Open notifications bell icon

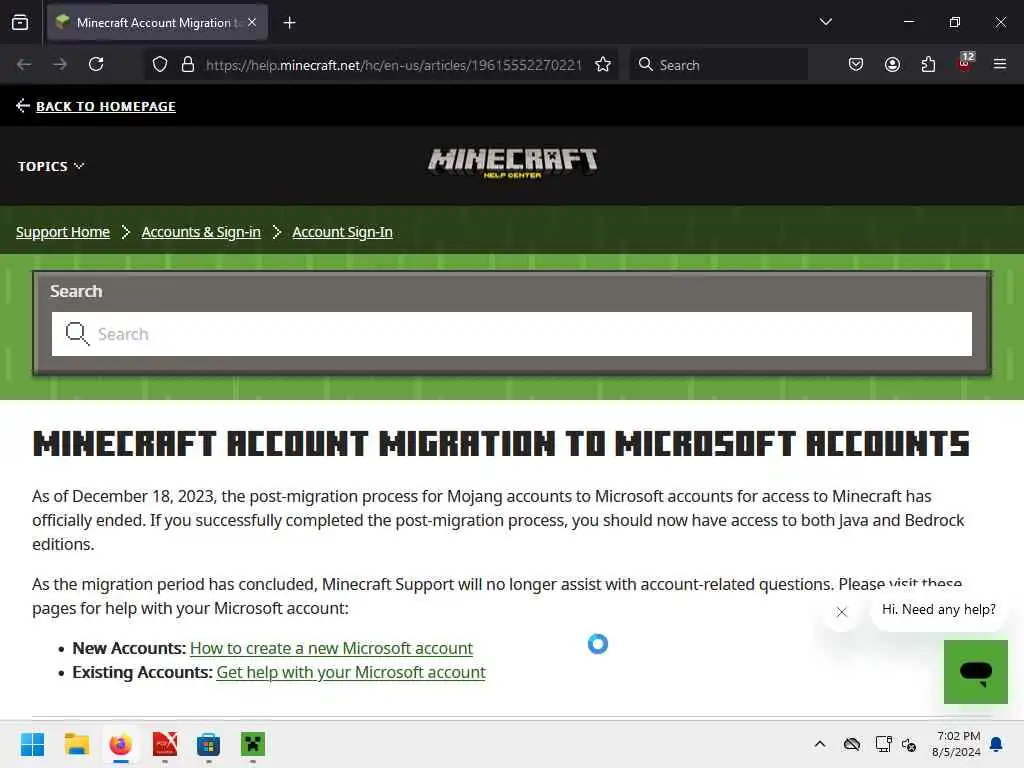[997, 744]
